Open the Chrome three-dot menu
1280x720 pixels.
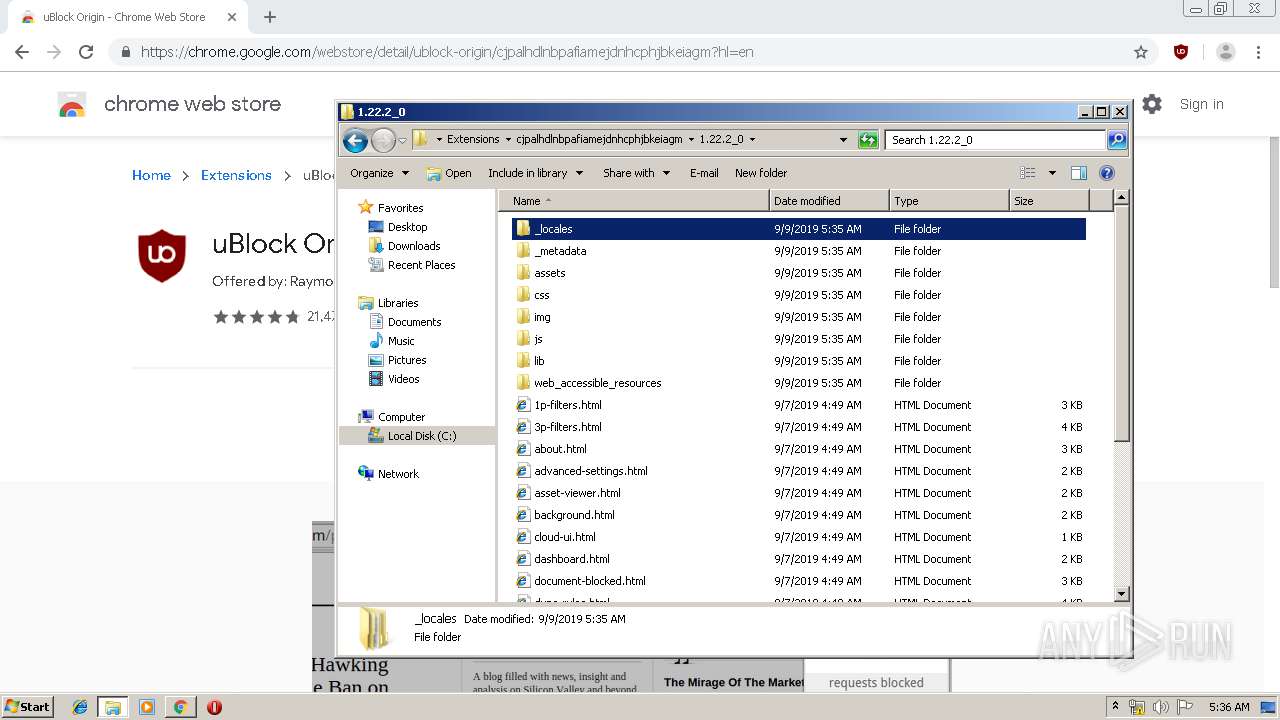[x=1258, y=52]
